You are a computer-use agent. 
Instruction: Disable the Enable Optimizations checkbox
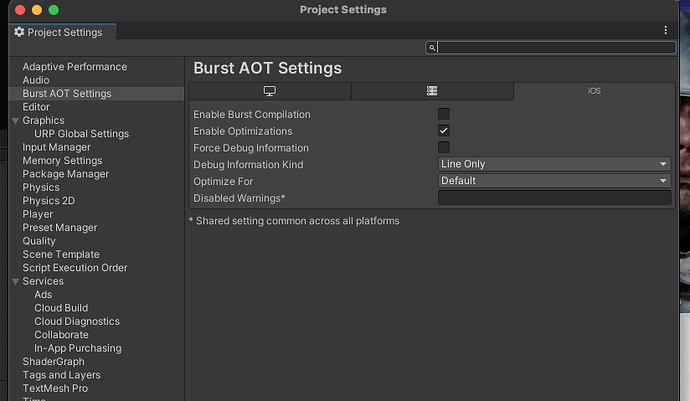point(444,131)
